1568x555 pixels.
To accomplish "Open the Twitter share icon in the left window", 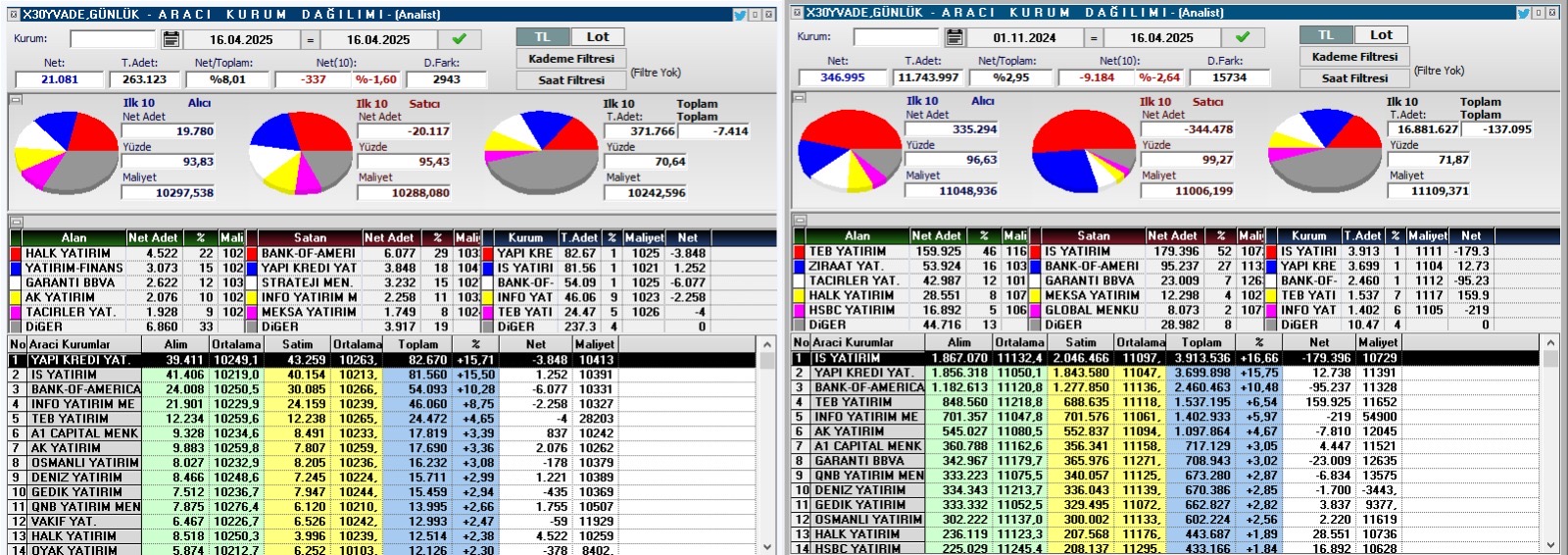I will tap(741, 14).
